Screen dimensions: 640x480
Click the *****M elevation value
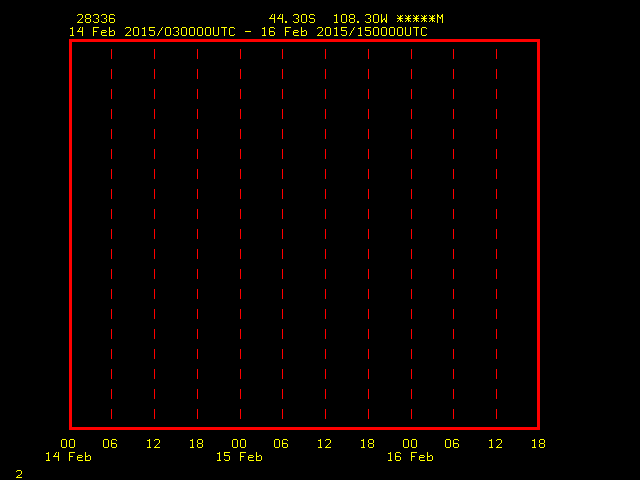(x=420, y=19)
